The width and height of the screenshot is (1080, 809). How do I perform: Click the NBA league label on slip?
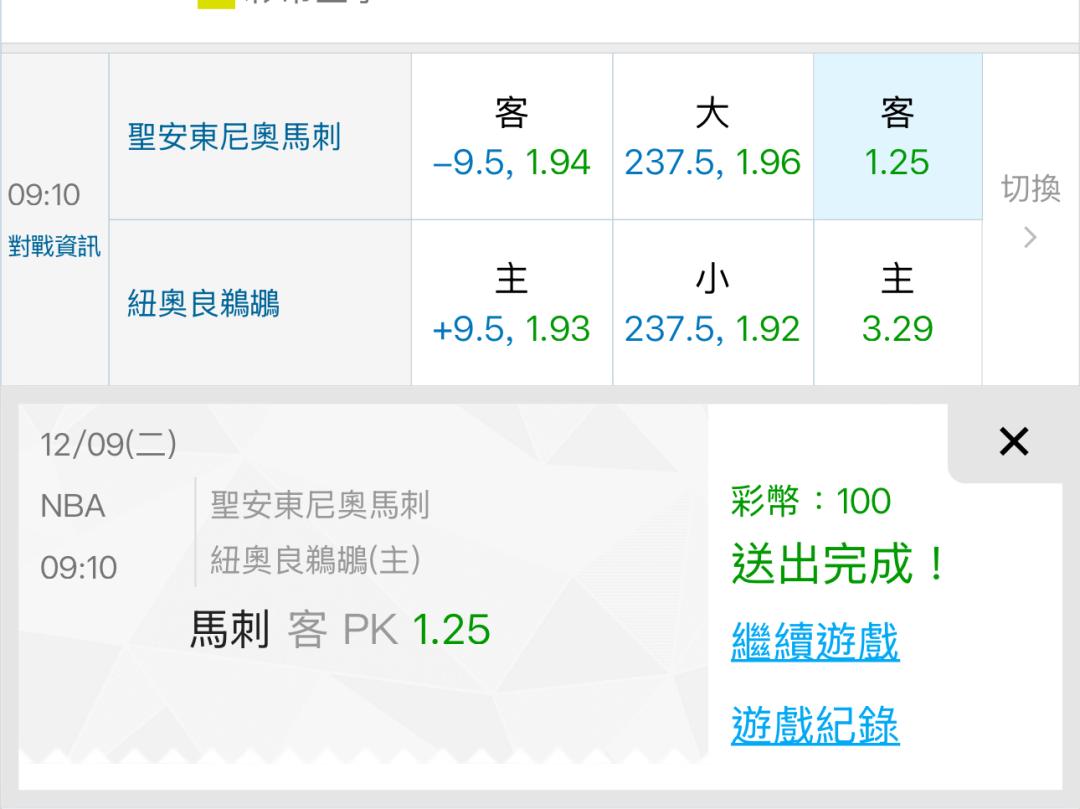pyautogui.click(x=72, y=507)
